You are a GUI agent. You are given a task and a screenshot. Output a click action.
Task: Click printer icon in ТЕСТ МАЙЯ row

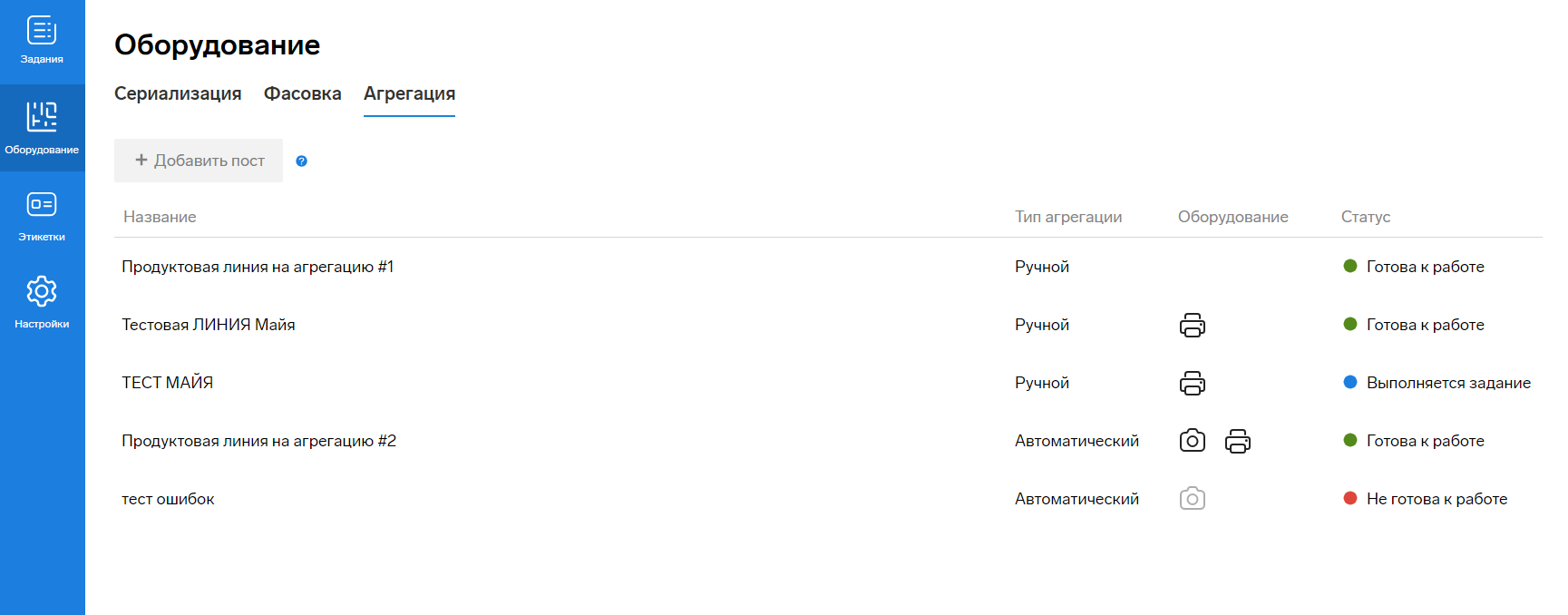click(1192, 383)
